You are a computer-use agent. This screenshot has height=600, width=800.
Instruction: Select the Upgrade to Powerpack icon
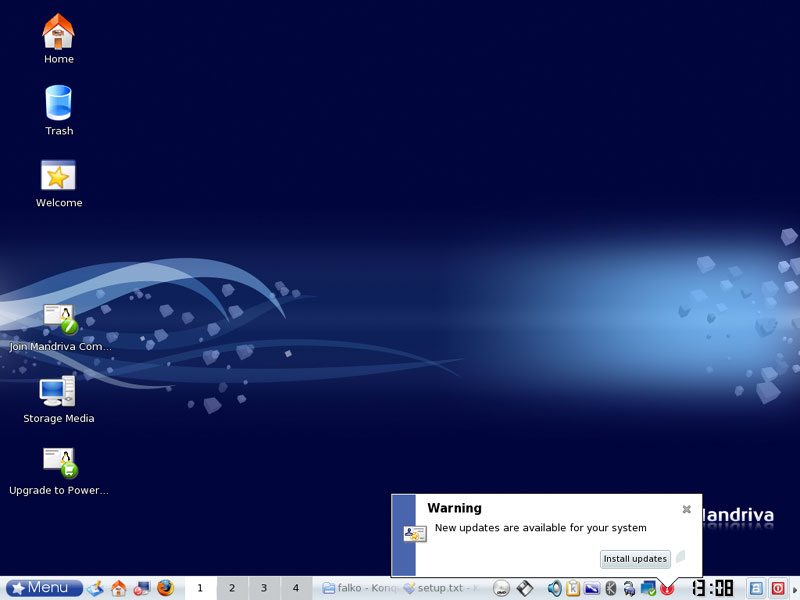click(x=59, y=472)
